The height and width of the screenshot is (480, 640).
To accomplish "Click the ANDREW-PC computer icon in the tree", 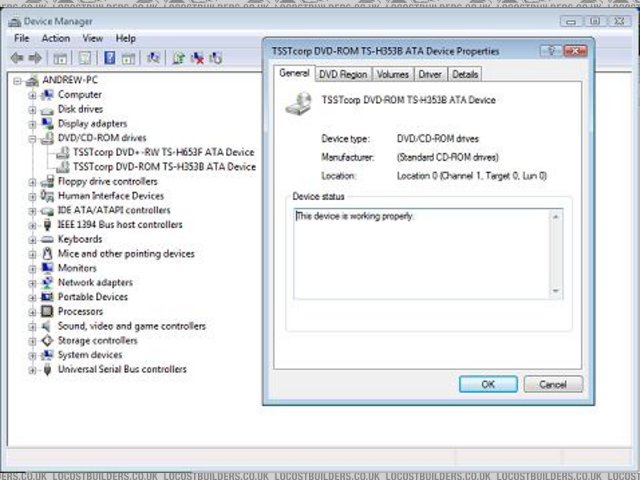I will (x=32, y=80).
